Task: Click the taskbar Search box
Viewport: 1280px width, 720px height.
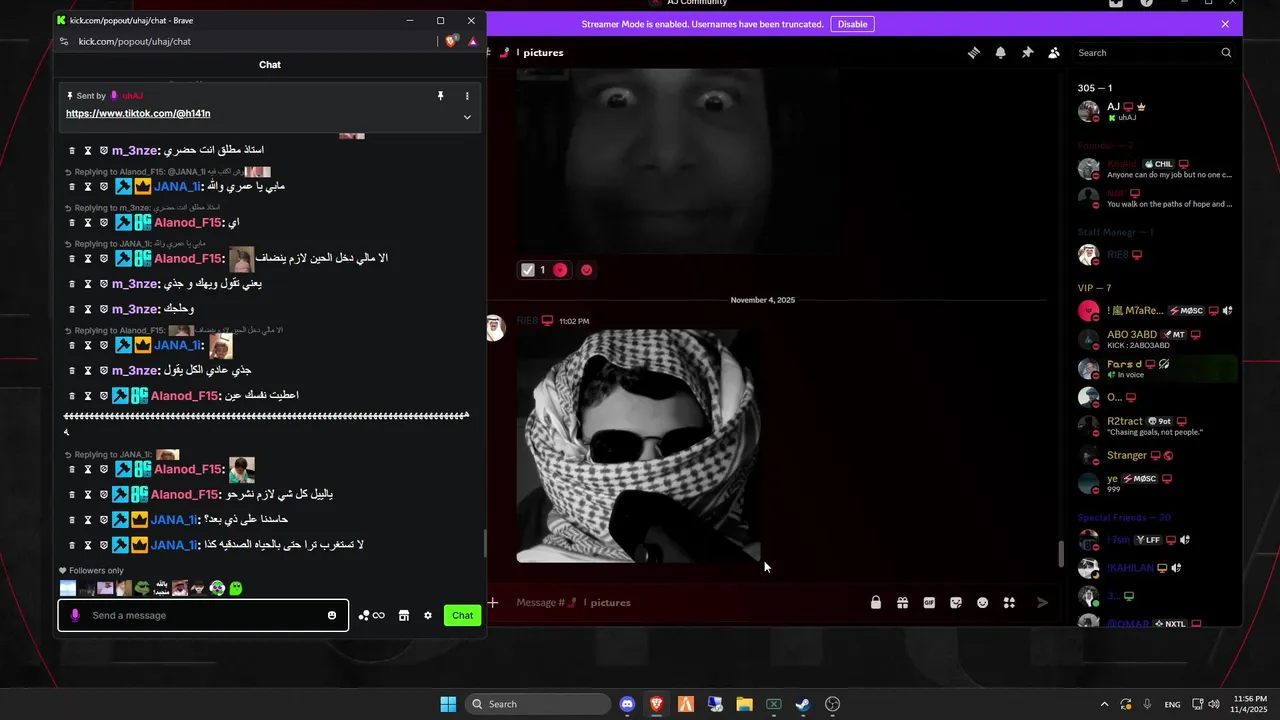Action: tap(538, 704)
